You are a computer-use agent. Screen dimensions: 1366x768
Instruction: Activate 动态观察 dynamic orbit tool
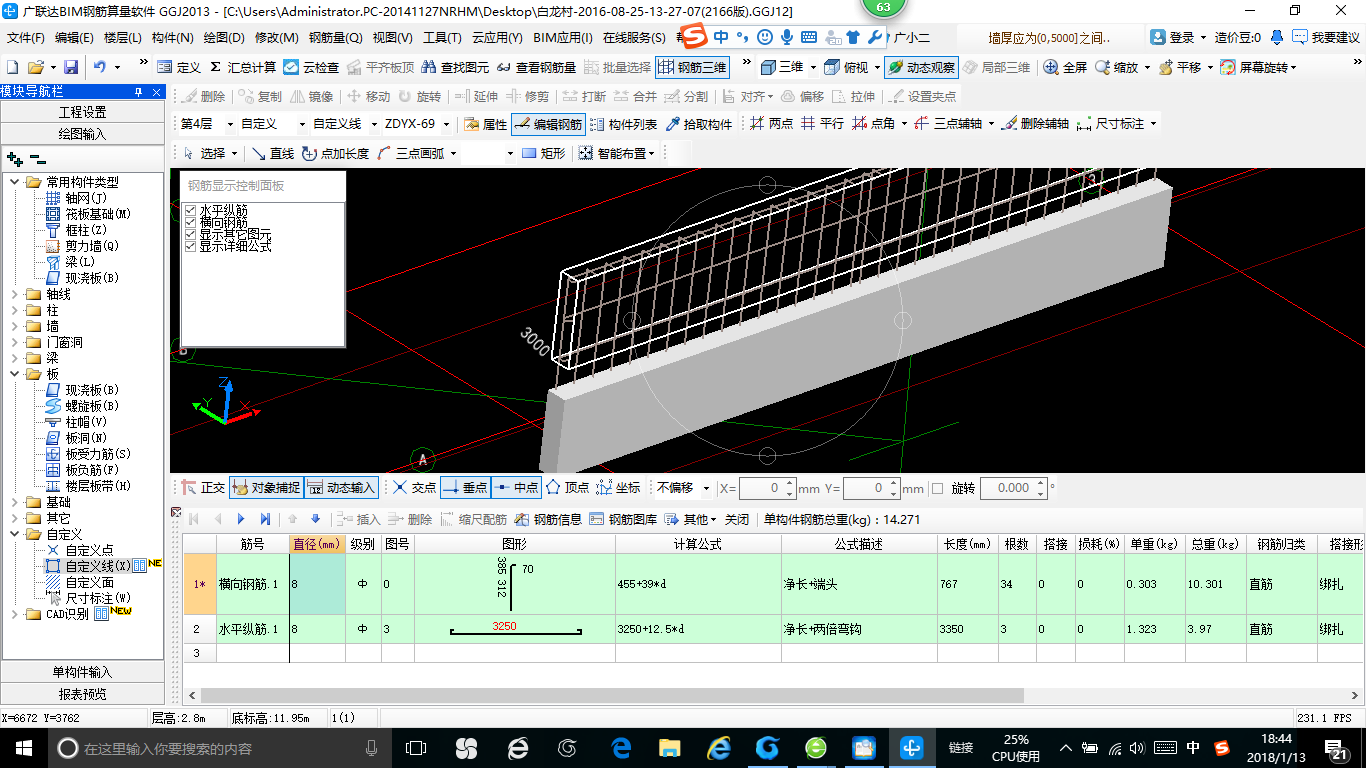pos(922,67)
